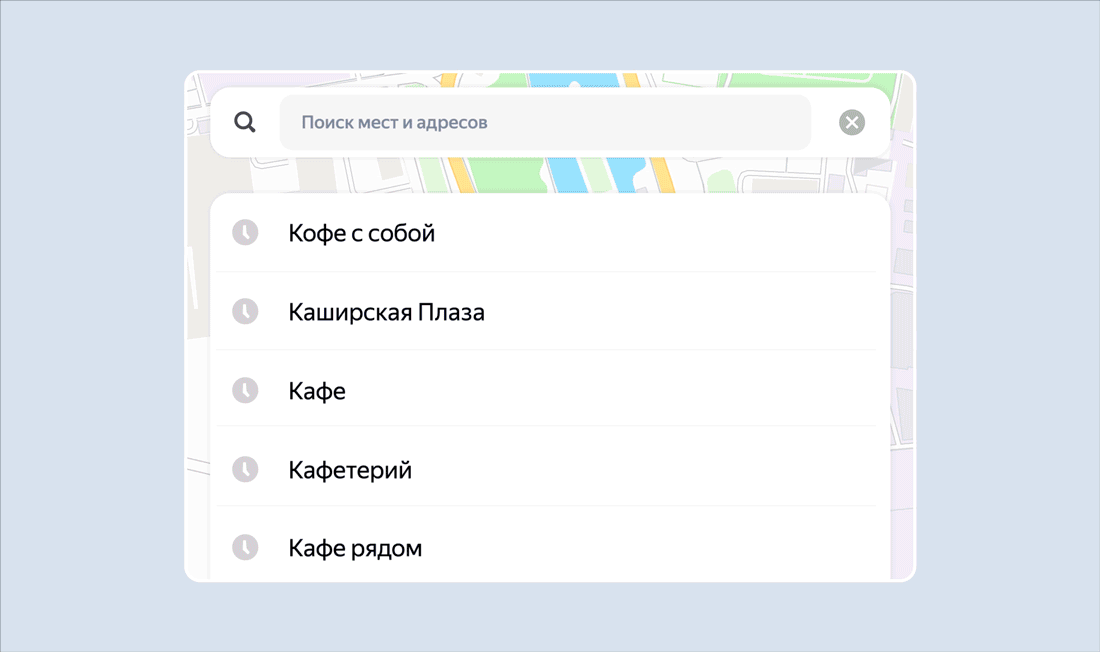Click the clock icon beside 'Кафе рядом'
The height and width of the screenshot is (652, 1100).
pyautogui.click(x=245, y=547)
